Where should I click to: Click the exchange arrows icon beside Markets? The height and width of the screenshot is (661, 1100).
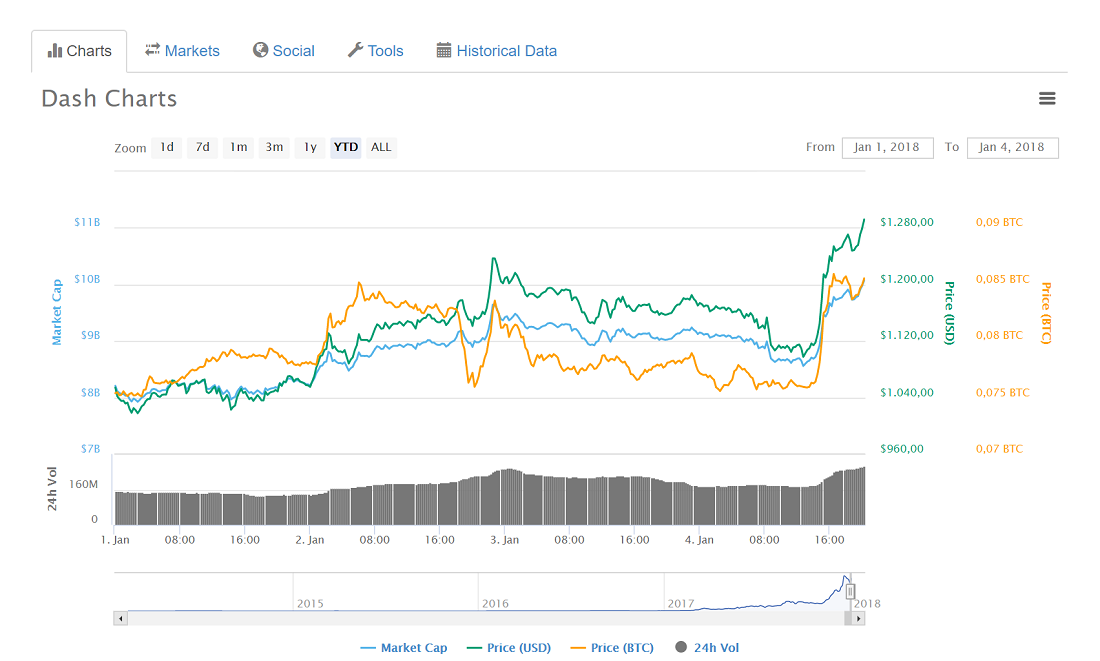(152, 50)
